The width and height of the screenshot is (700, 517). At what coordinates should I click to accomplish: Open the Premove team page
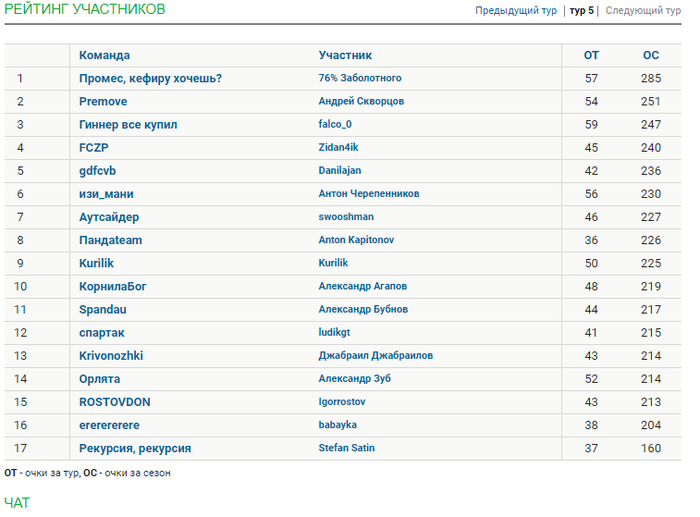103,101
